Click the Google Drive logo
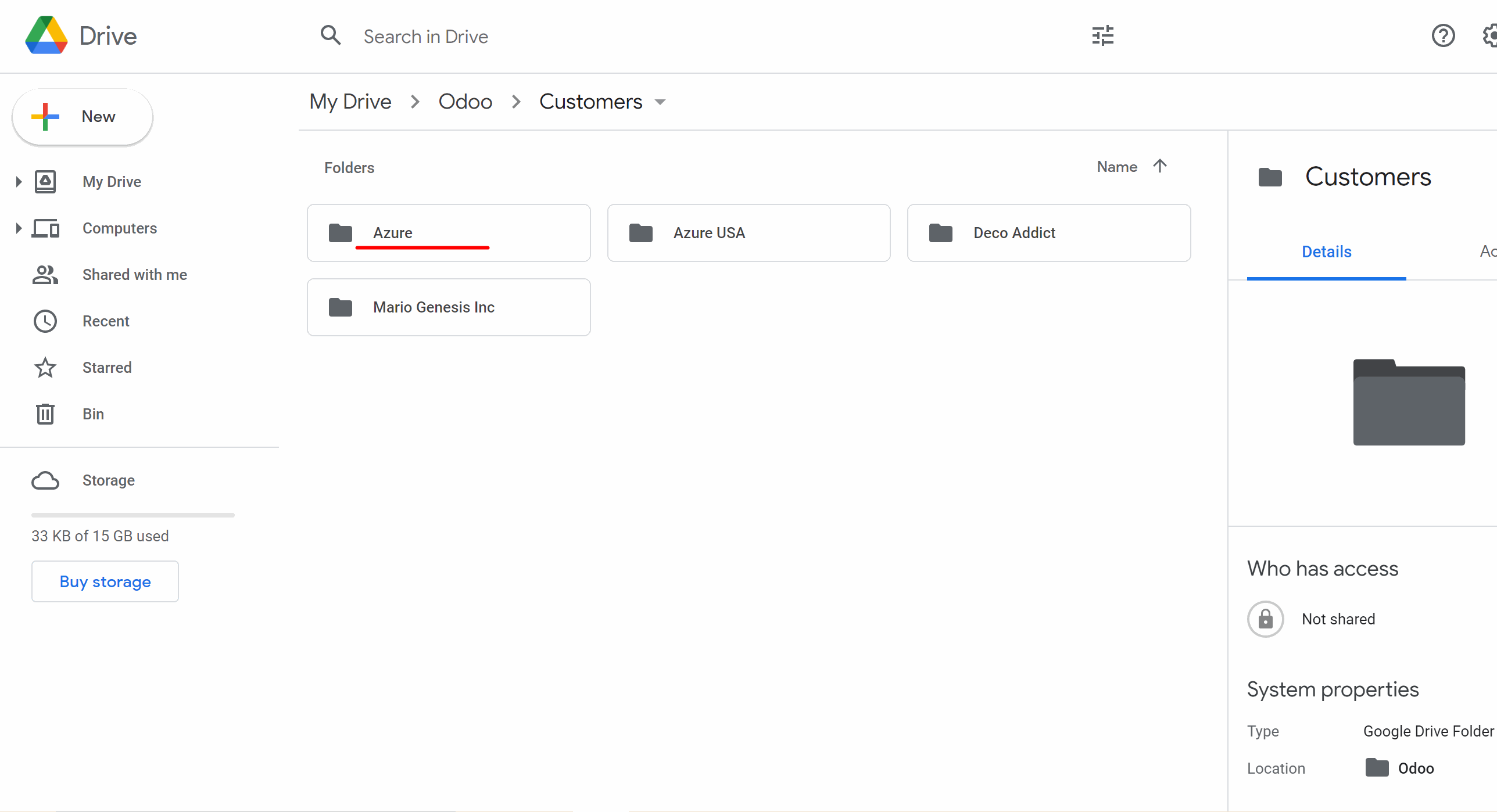 pos(46,35)
